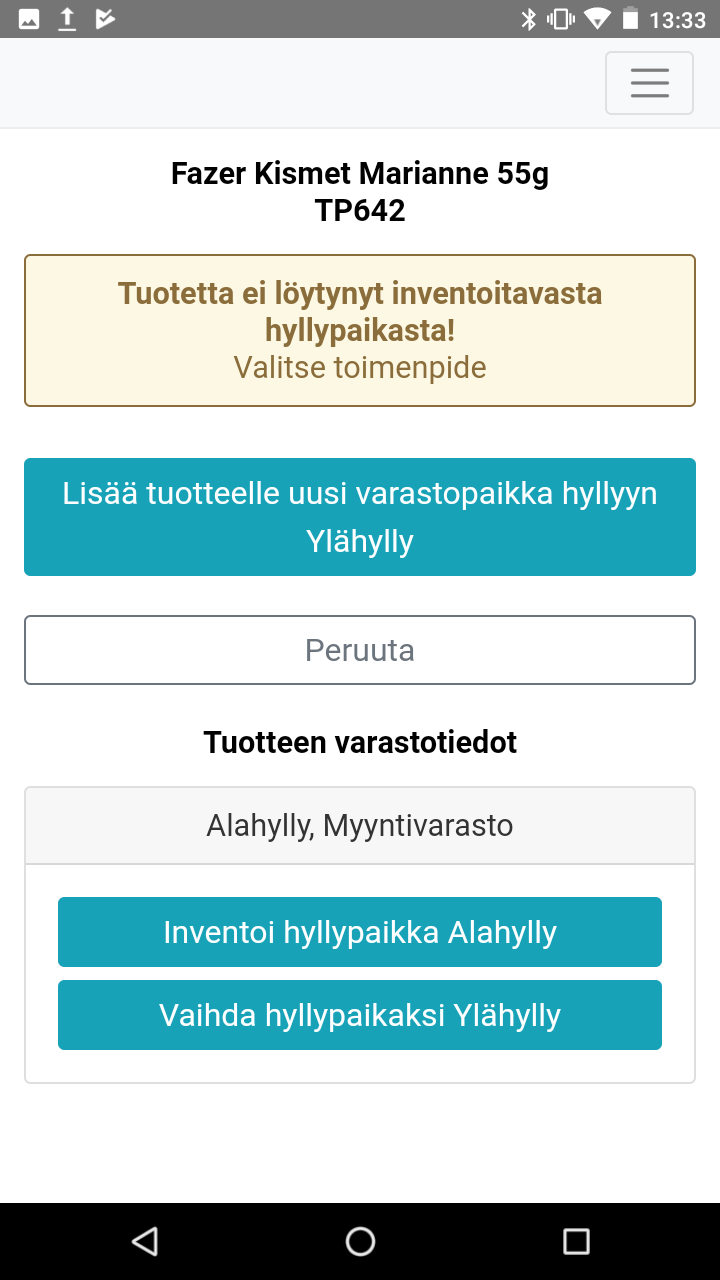Open recent apps square button
720x1280 pixels.
[x=576, y=1241]
